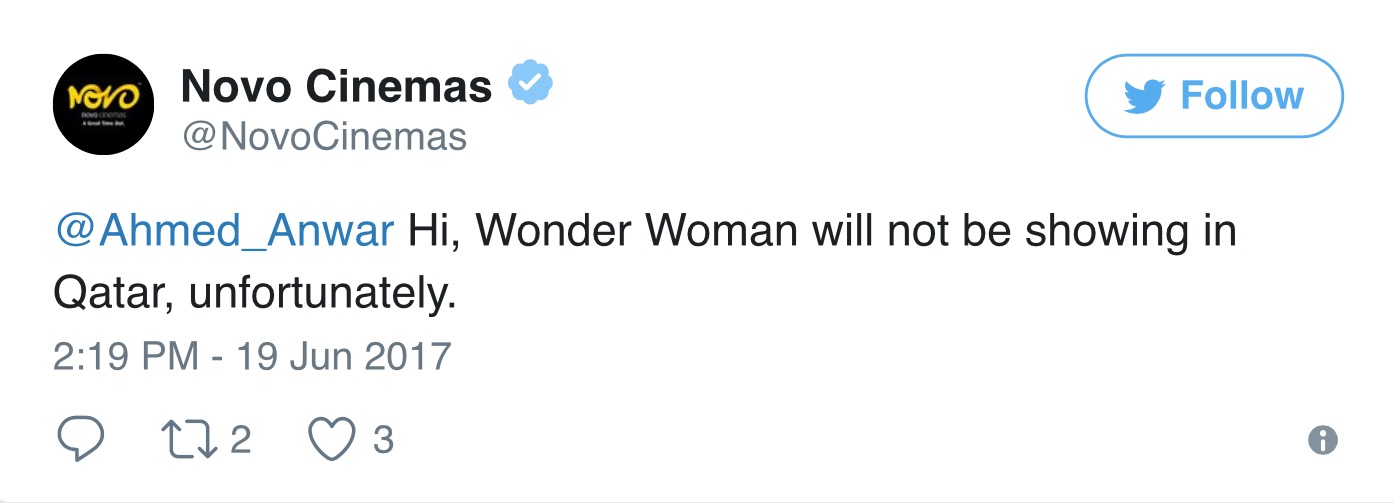Open the @Ahmed_Anwar mention link

pyautogui.click(x=224, y=232)
